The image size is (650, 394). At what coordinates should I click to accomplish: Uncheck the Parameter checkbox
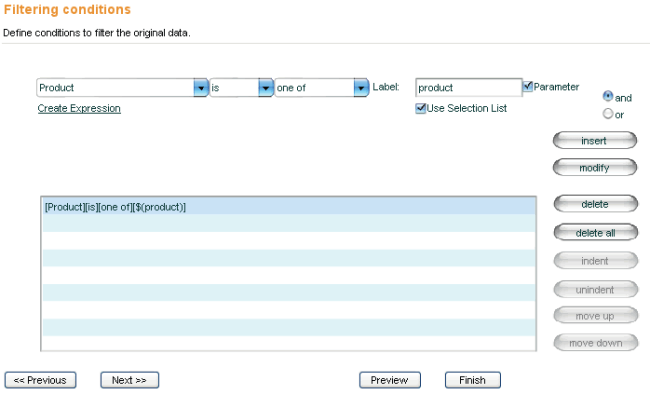[x=527, y=86]
